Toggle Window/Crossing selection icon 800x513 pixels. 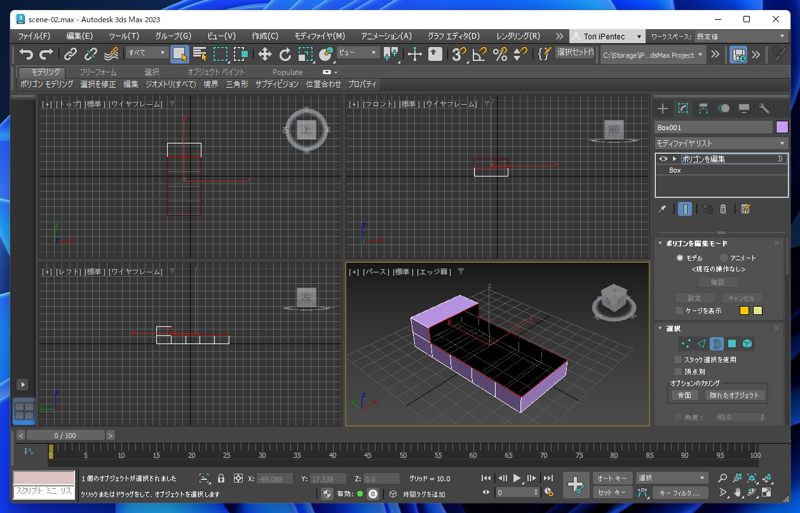click(x=240, y=54)
